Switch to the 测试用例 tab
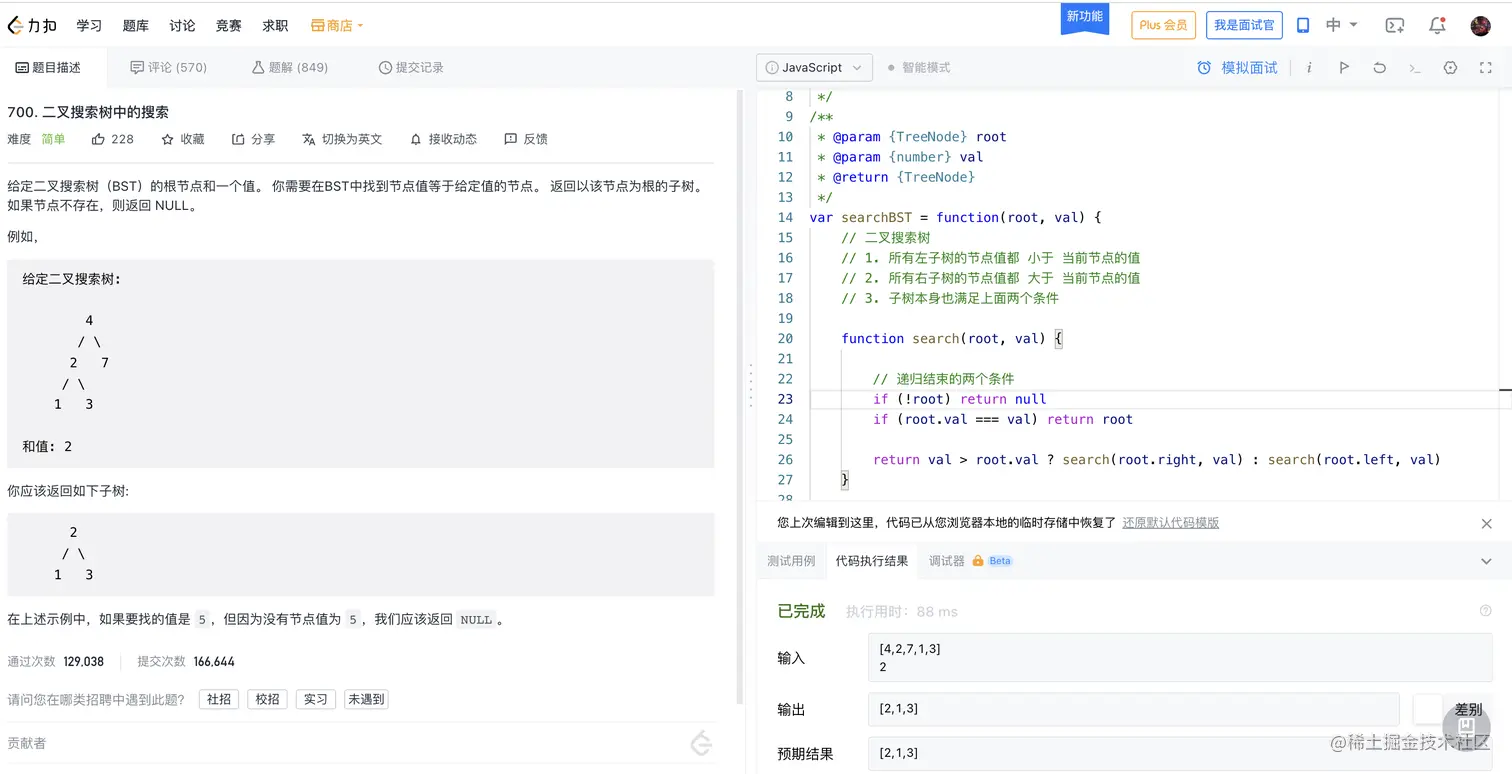Image resolution: width=1512 pixels, height=774 pixels. (x=791, y=561)
